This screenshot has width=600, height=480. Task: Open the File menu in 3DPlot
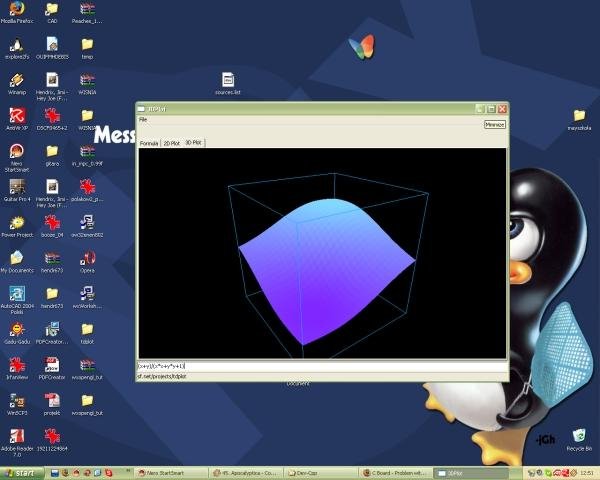[143, 119]
